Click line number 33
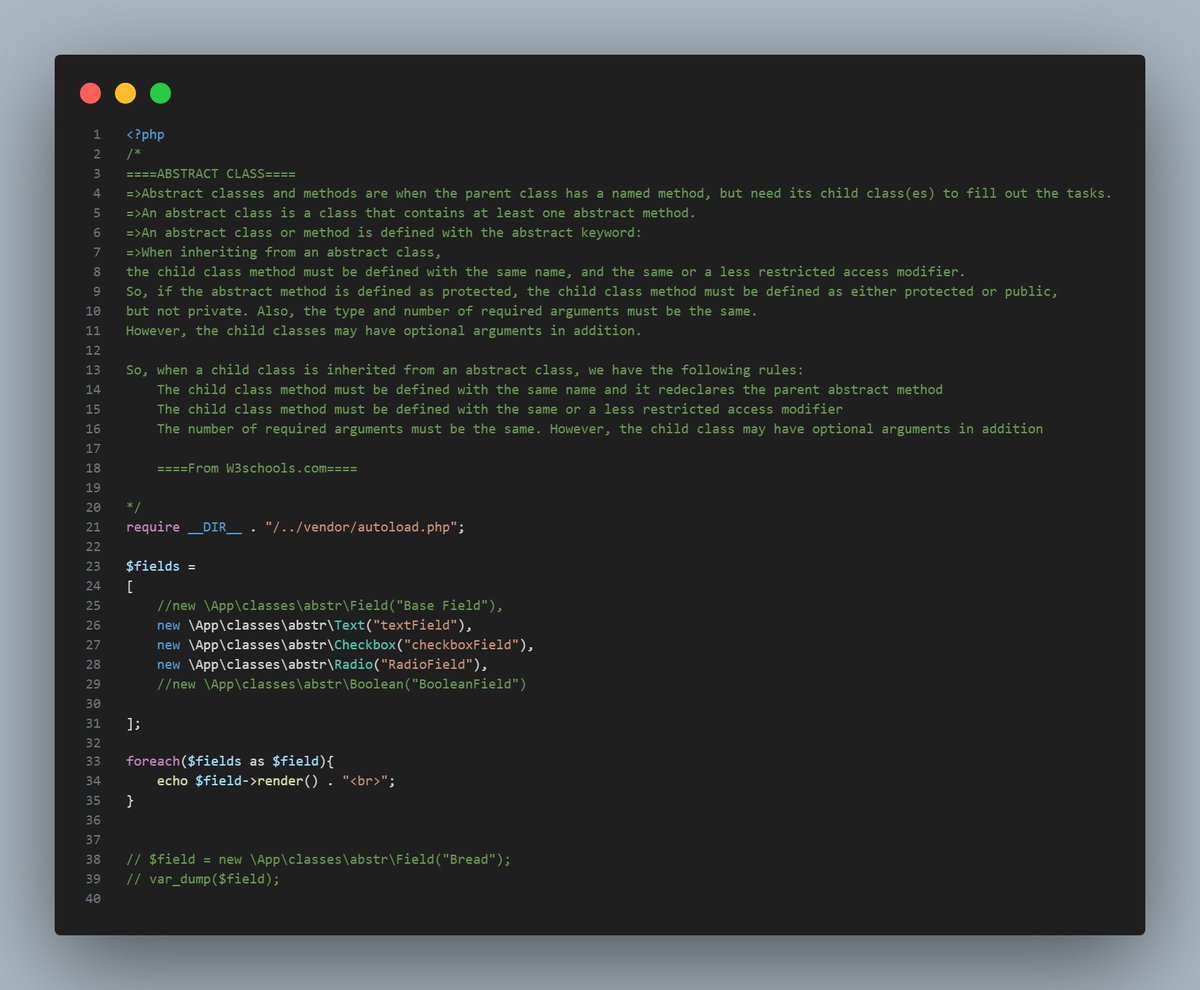 click(x=94, y=762)
